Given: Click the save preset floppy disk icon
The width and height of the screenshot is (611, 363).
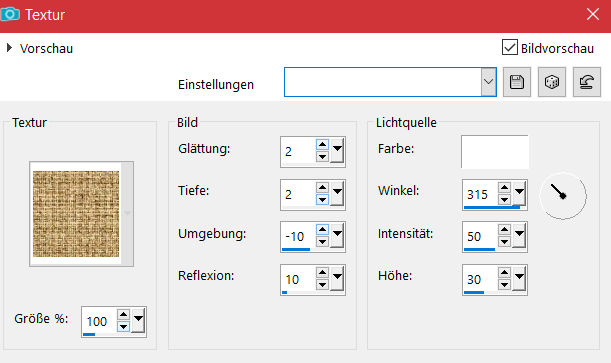Looking at the screenshot, I should tap(517, 82).
